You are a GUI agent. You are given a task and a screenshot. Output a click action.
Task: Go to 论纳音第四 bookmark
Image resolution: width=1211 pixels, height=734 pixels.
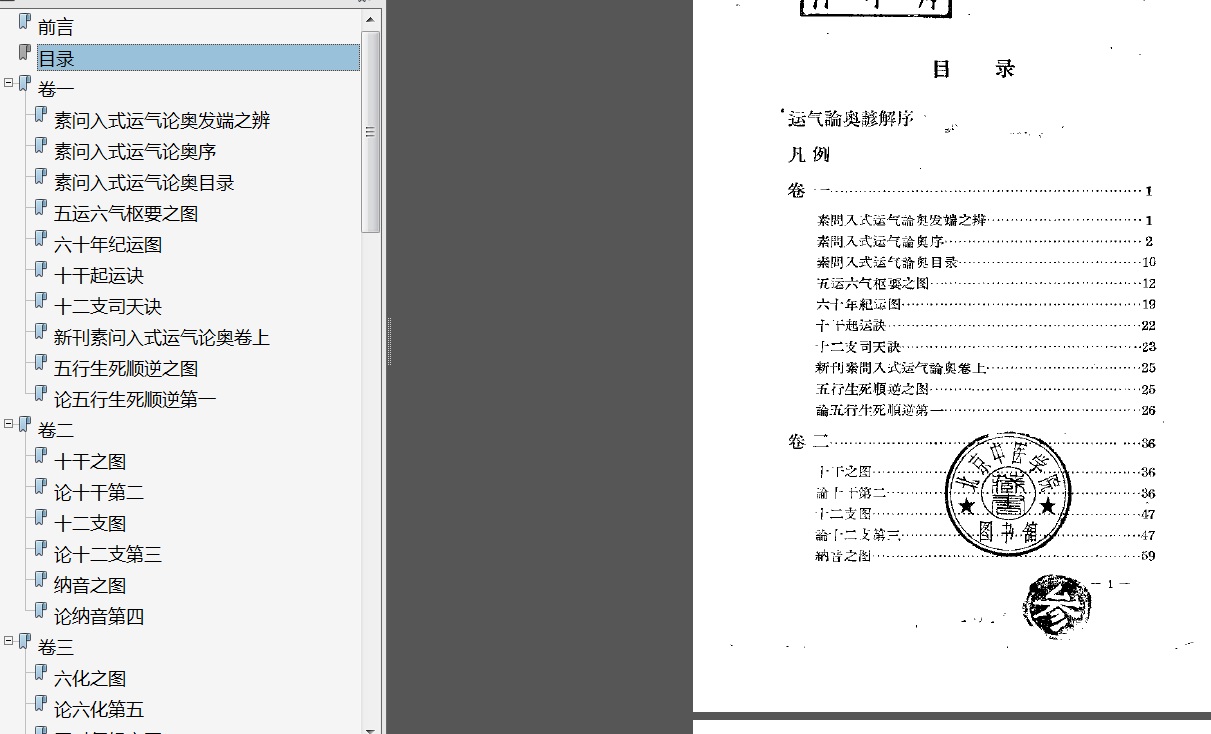point(99,617)
